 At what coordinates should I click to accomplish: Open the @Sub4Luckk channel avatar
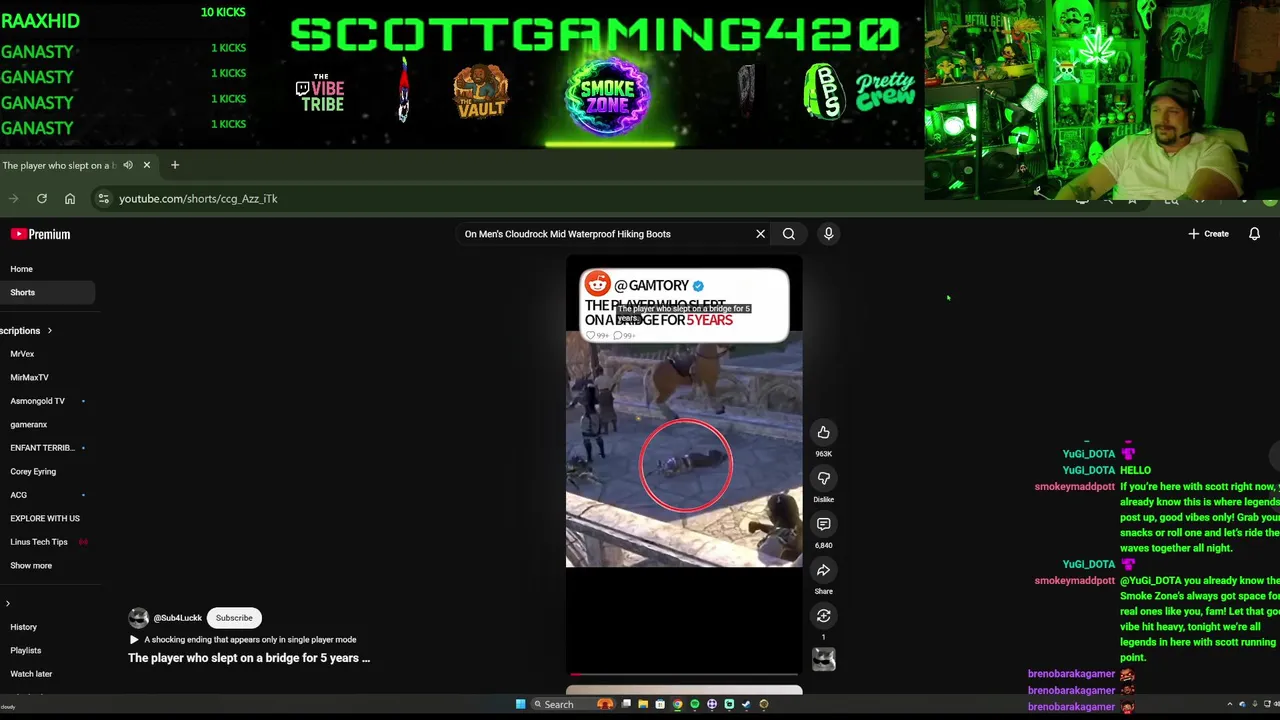pyautogui.click(x=138, y=618)
